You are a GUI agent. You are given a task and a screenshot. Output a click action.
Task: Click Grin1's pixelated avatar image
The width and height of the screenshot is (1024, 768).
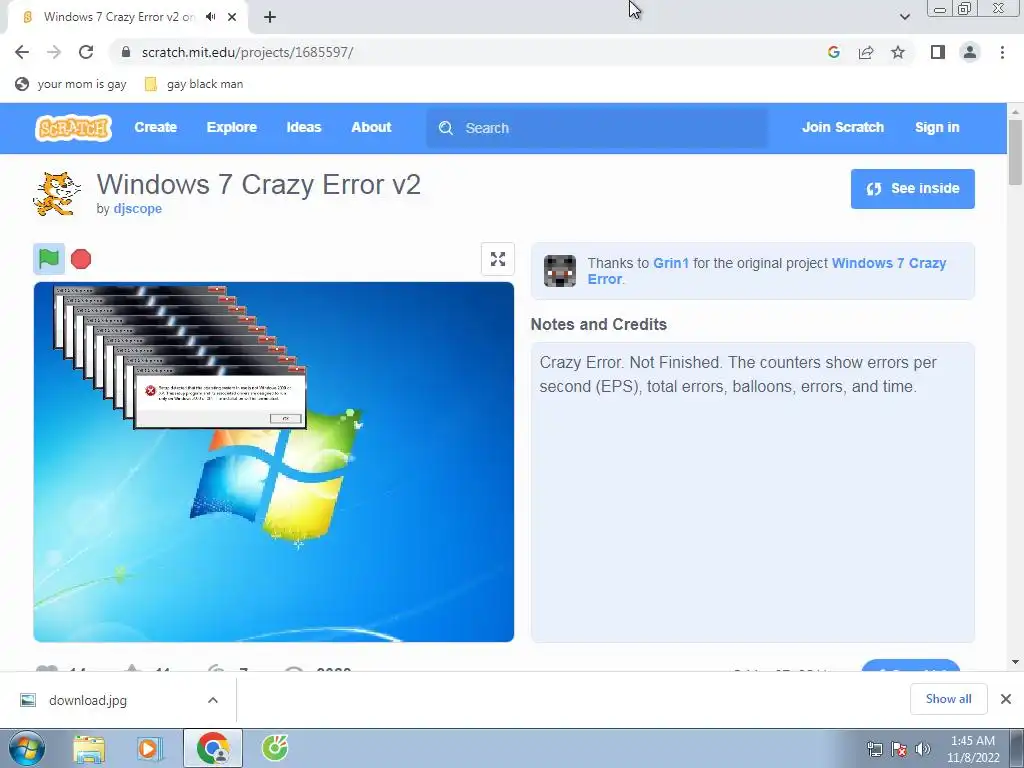point(560,271)
